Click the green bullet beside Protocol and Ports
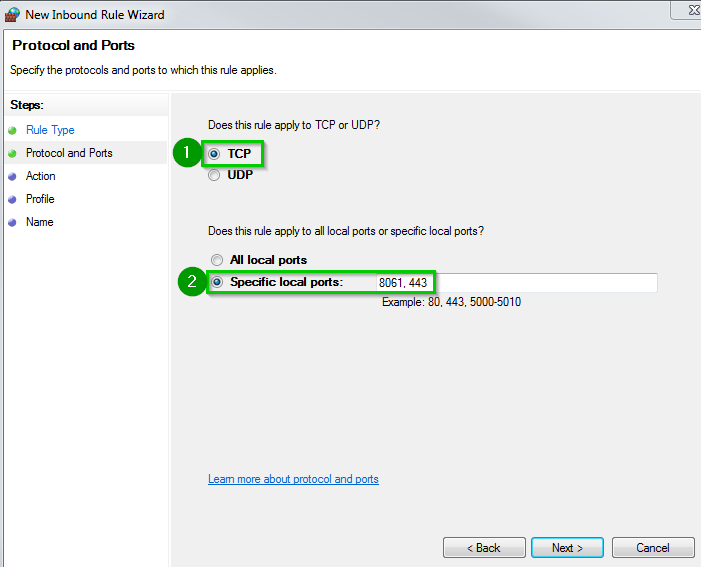 [x=12, y=153]
